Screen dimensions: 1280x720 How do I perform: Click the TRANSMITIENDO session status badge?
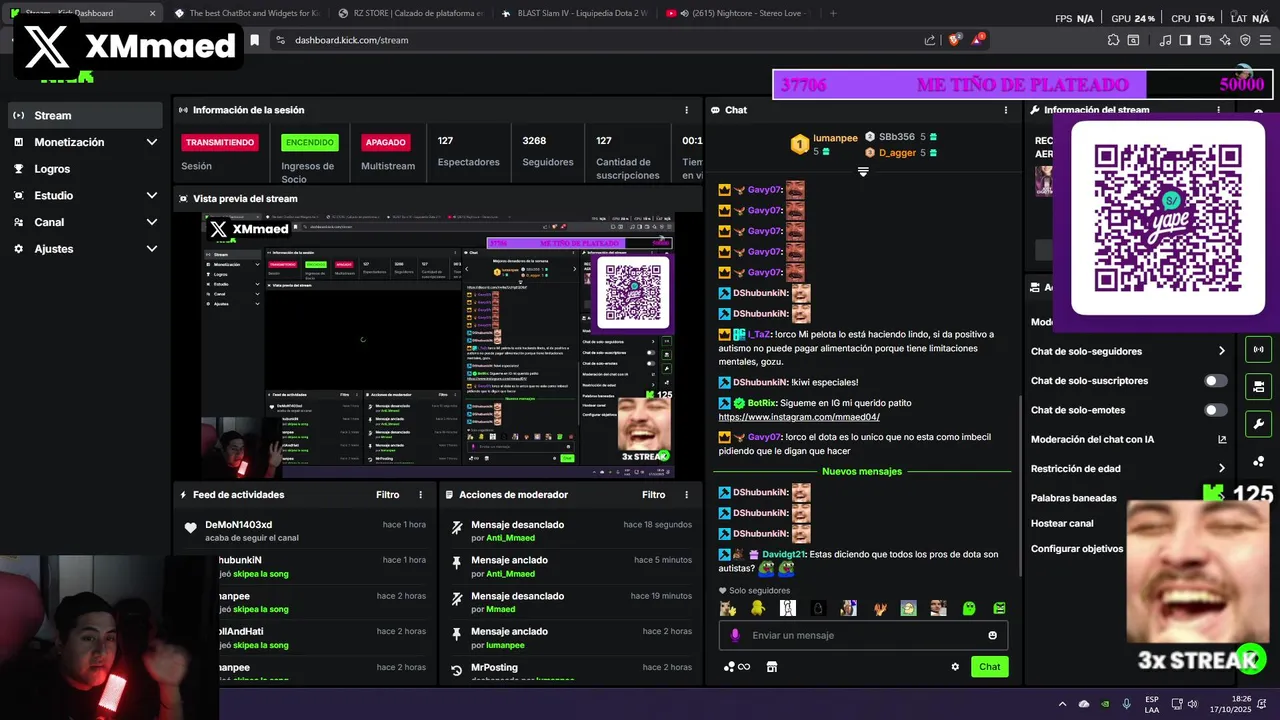coord(220,142)
